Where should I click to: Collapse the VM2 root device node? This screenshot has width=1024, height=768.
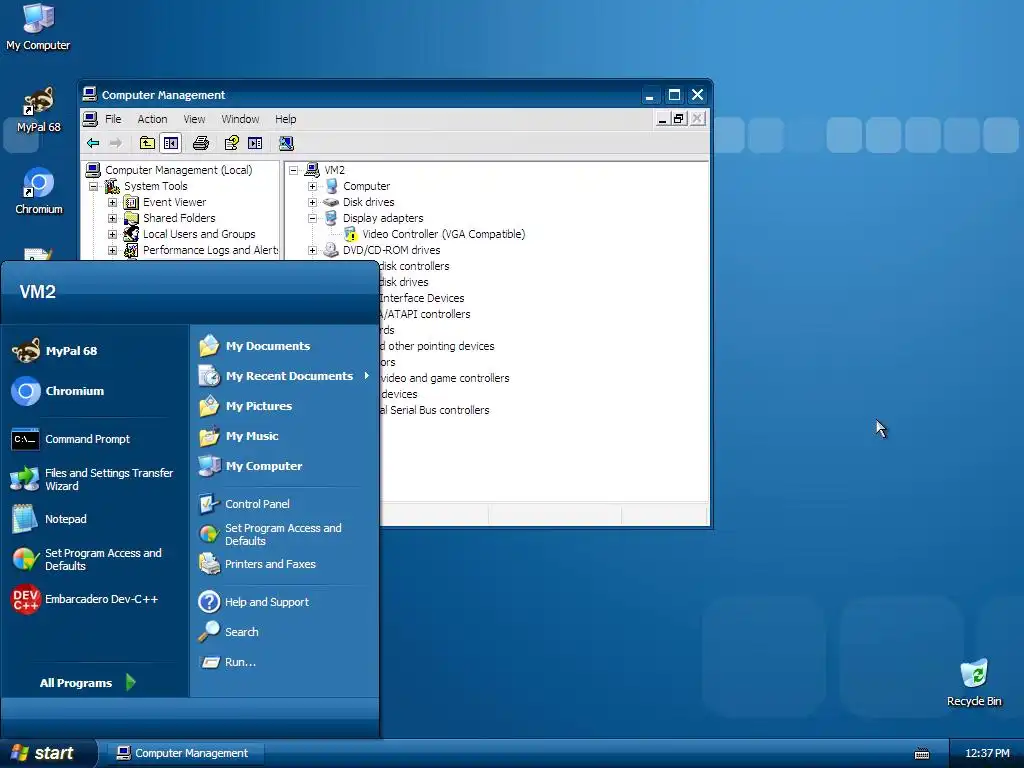[293, 170]
